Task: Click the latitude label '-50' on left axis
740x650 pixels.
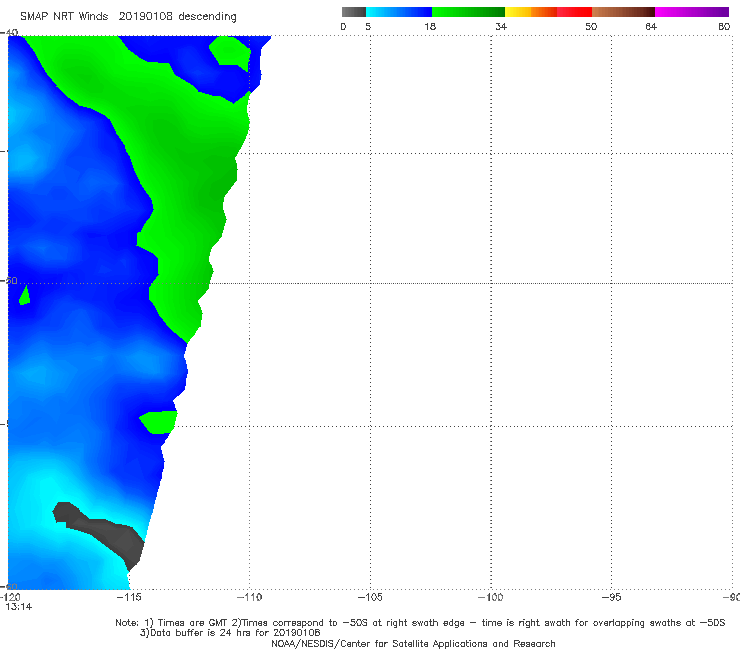Action: click(9, 280)
